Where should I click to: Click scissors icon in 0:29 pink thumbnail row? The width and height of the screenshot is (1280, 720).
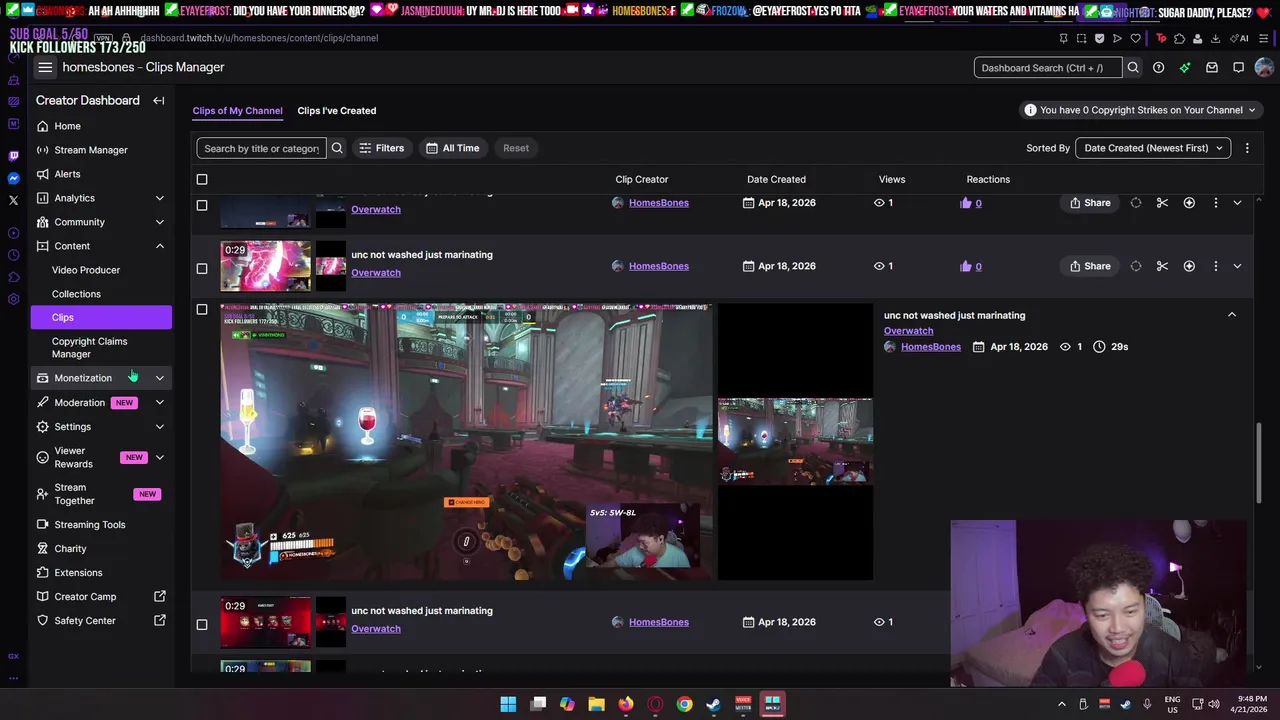point(1162,266)
